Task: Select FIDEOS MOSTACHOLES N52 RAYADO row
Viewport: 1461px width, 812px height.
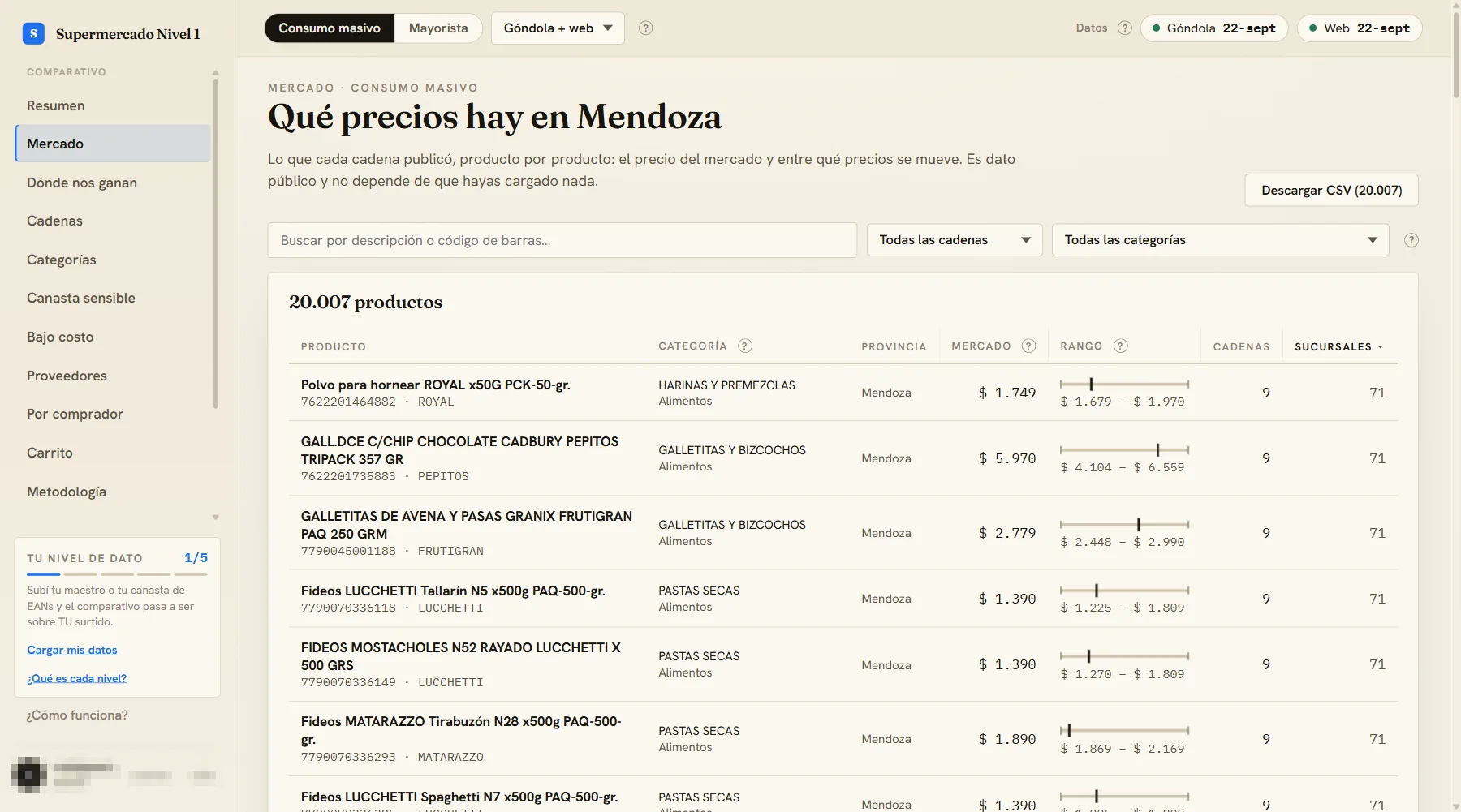Action: [x=843, y=664]
